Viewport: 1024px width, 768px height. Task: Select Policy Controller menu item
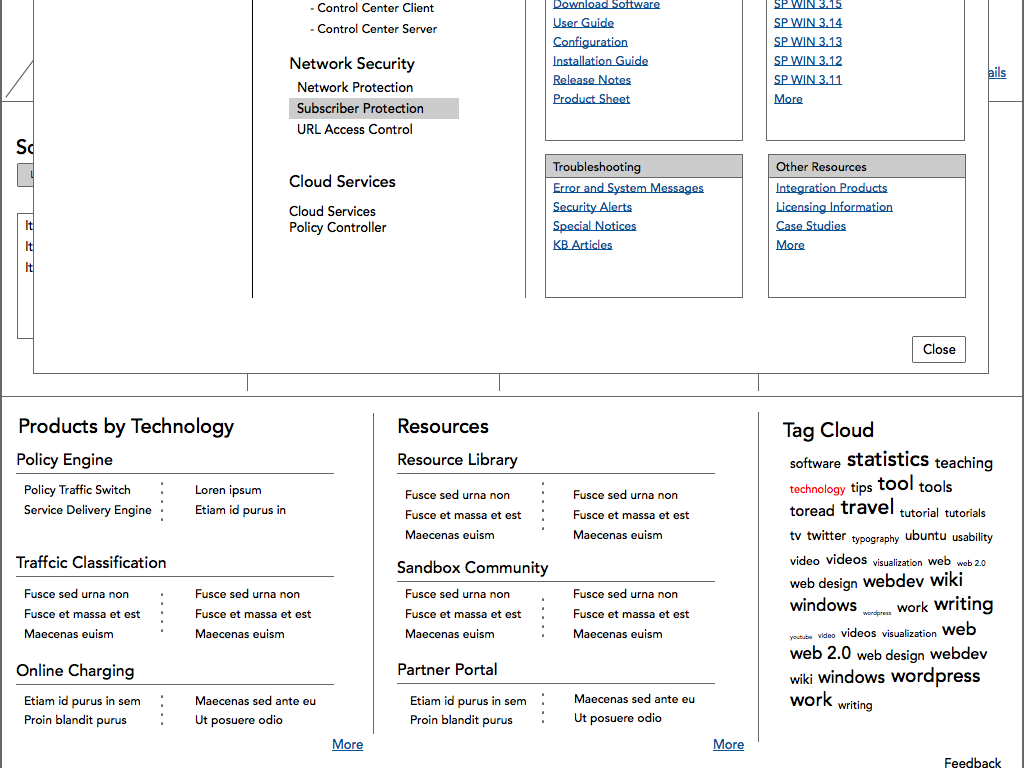pos(338,227)
